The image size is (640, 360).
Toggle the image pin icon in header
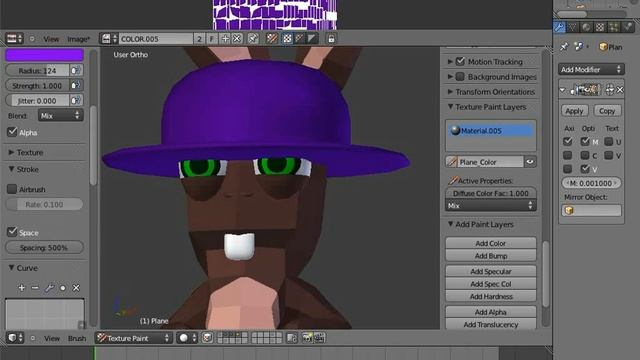point(253,39)
